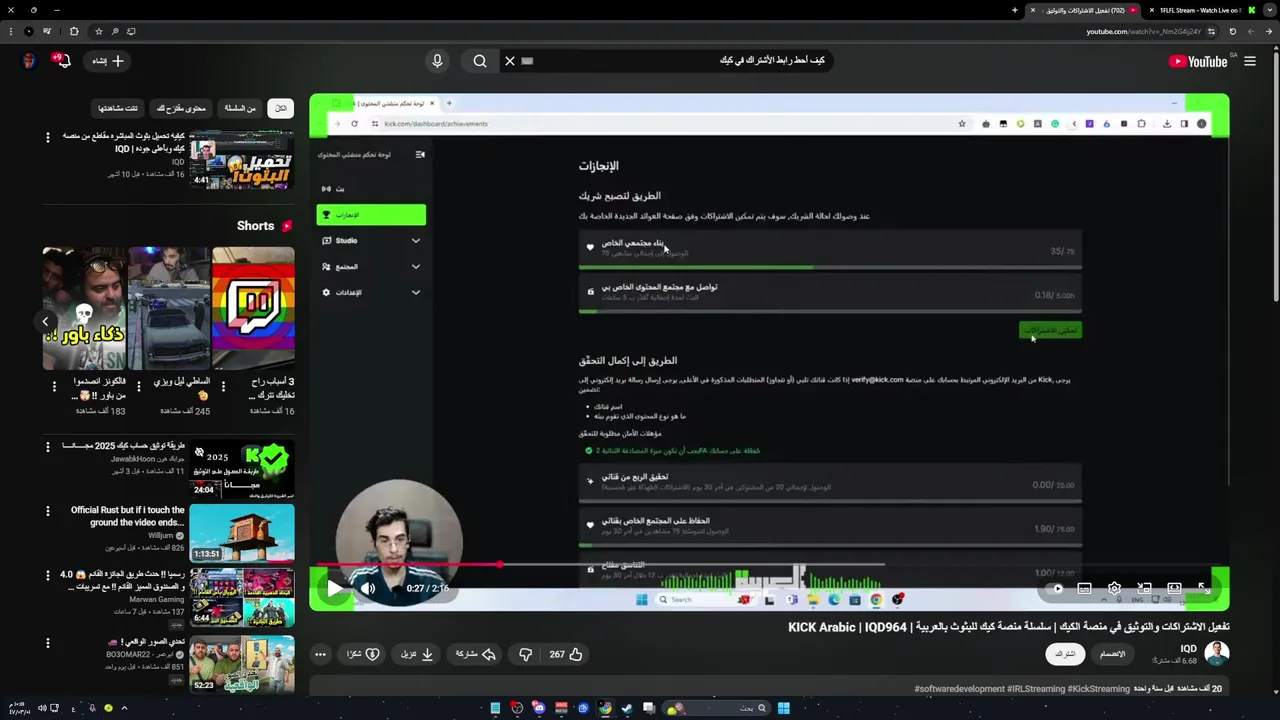The image size is (1280, 720).
Task: Click the #softwaredevelopment hashtag
Action: [x=959, y=689]
